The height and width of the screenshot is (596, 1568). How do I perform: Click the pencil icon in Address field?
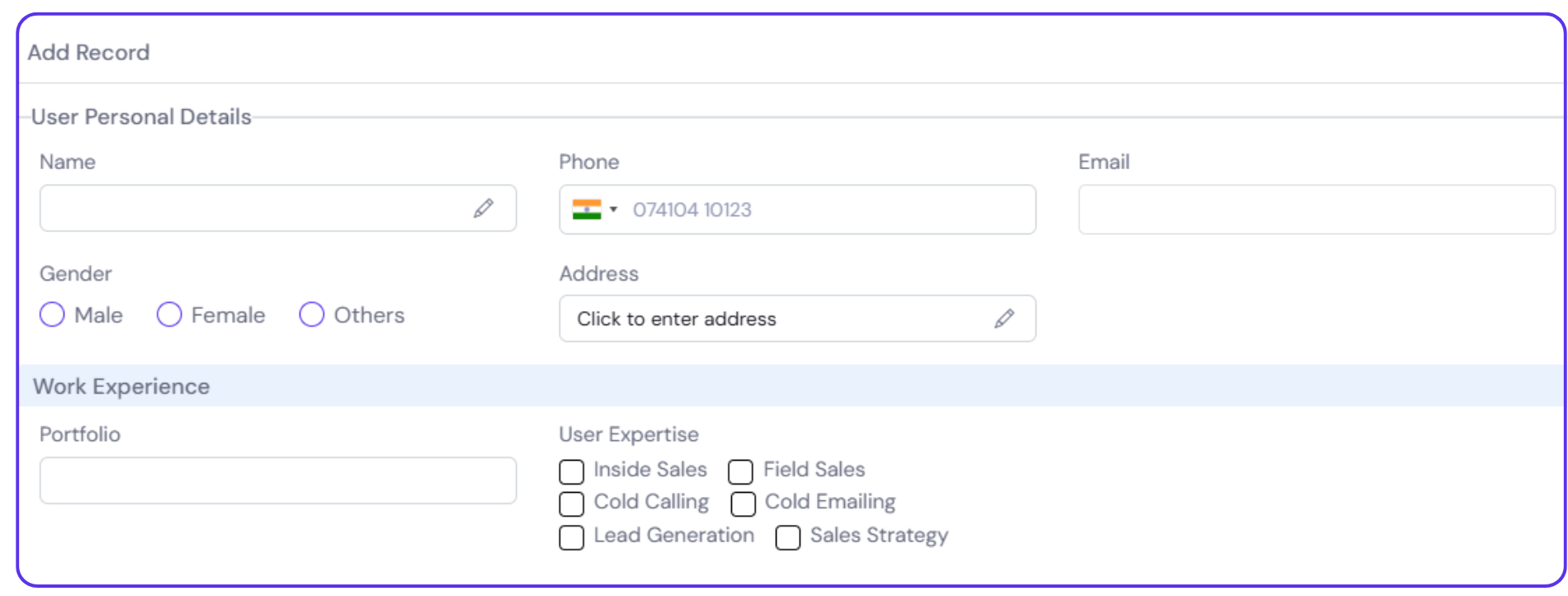coord(1004,319)
